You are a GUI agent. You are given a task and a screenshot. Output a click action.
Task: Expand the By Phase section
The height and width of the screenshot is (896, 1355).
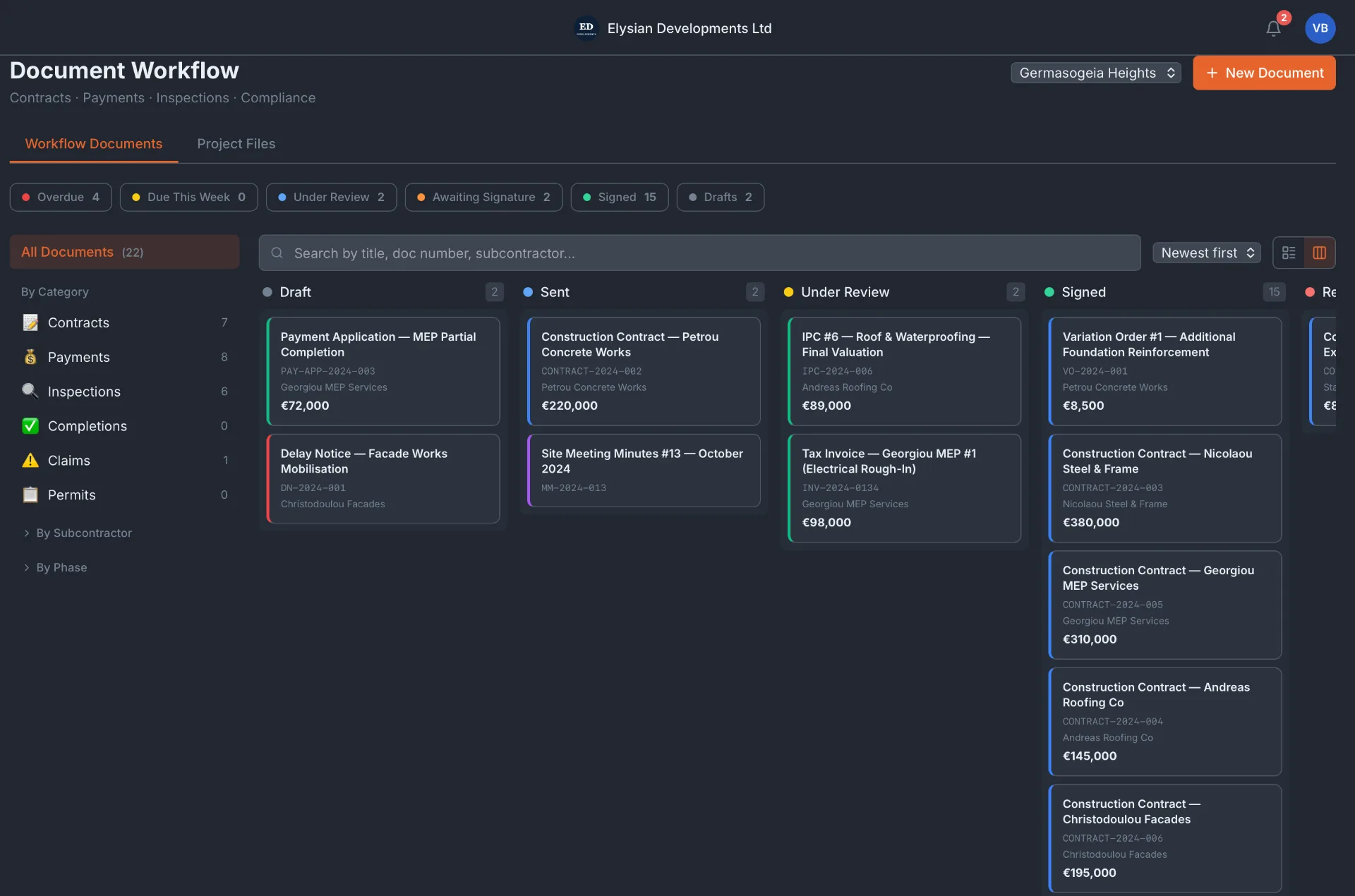coord(55,567)
